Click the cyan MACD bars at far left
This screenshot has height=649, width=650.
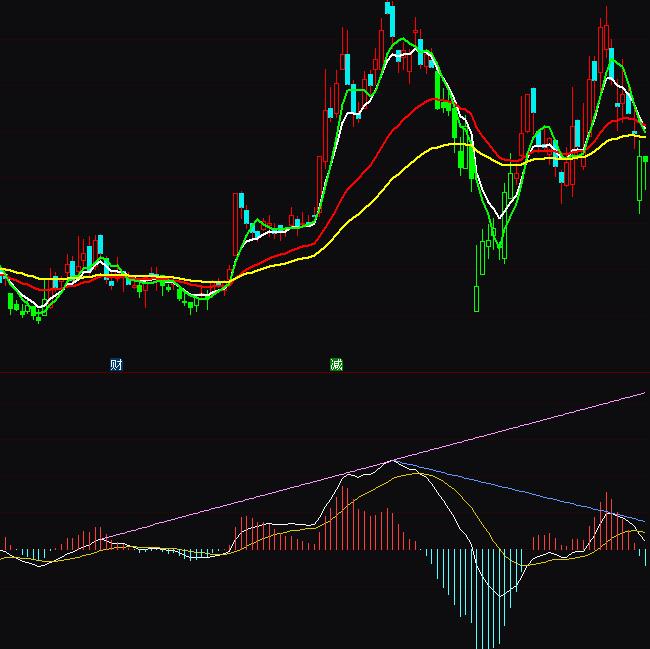30,554
